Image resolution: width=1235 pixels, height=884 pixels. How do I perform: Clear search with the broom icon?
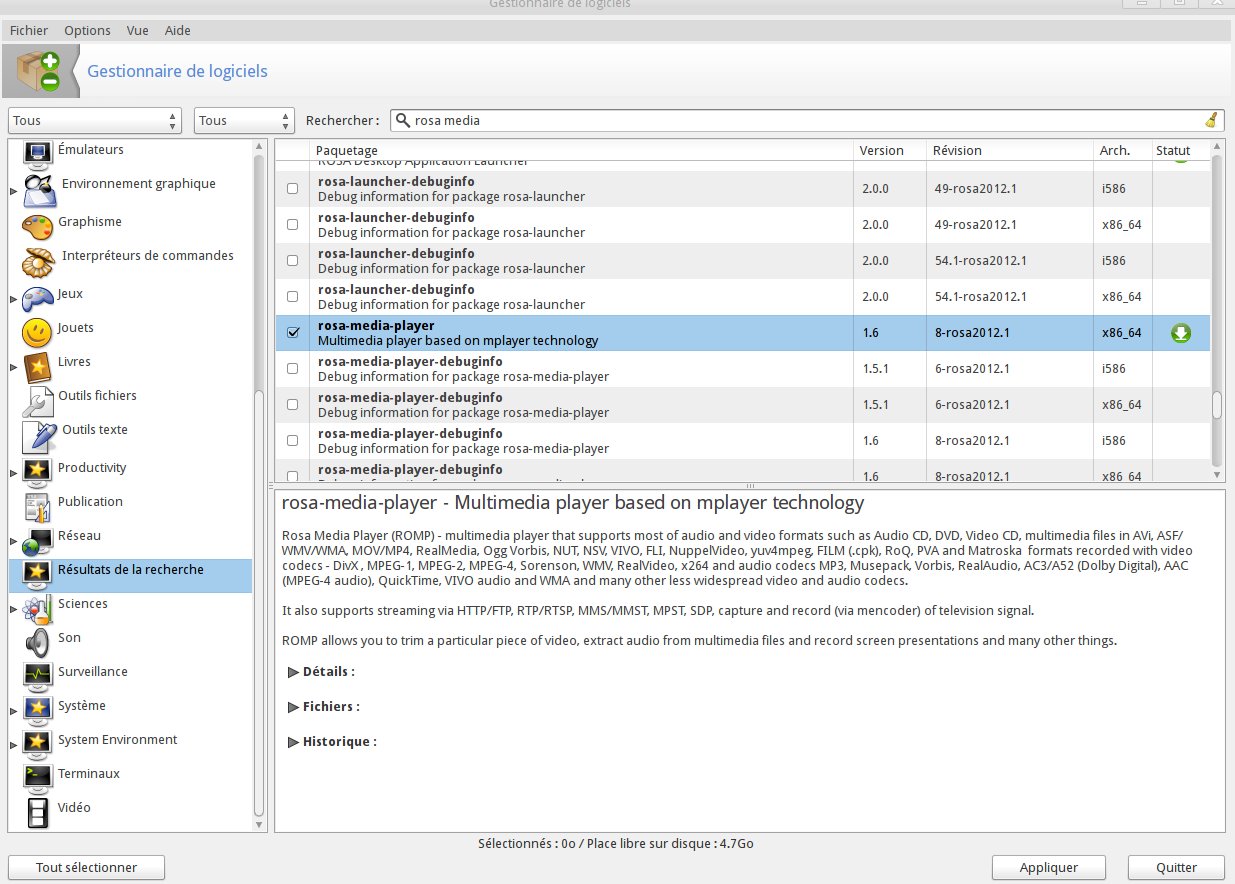click(1211, 120)
